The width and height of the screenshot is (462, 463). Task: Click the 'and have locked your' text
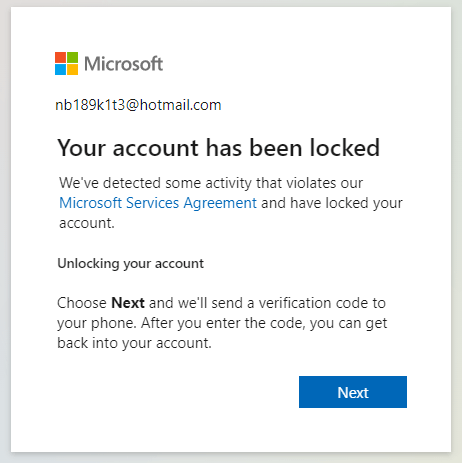click(x=332, y=203)
